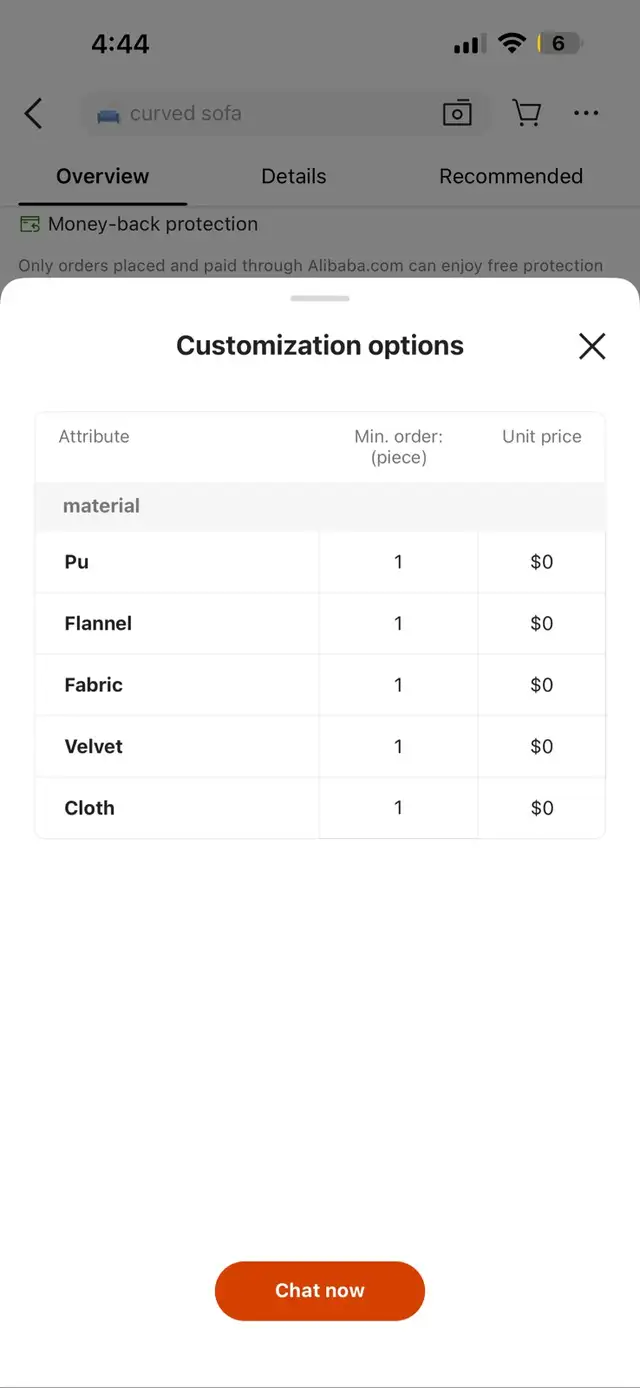Close the Customization options sheet

tap(592, 346)
